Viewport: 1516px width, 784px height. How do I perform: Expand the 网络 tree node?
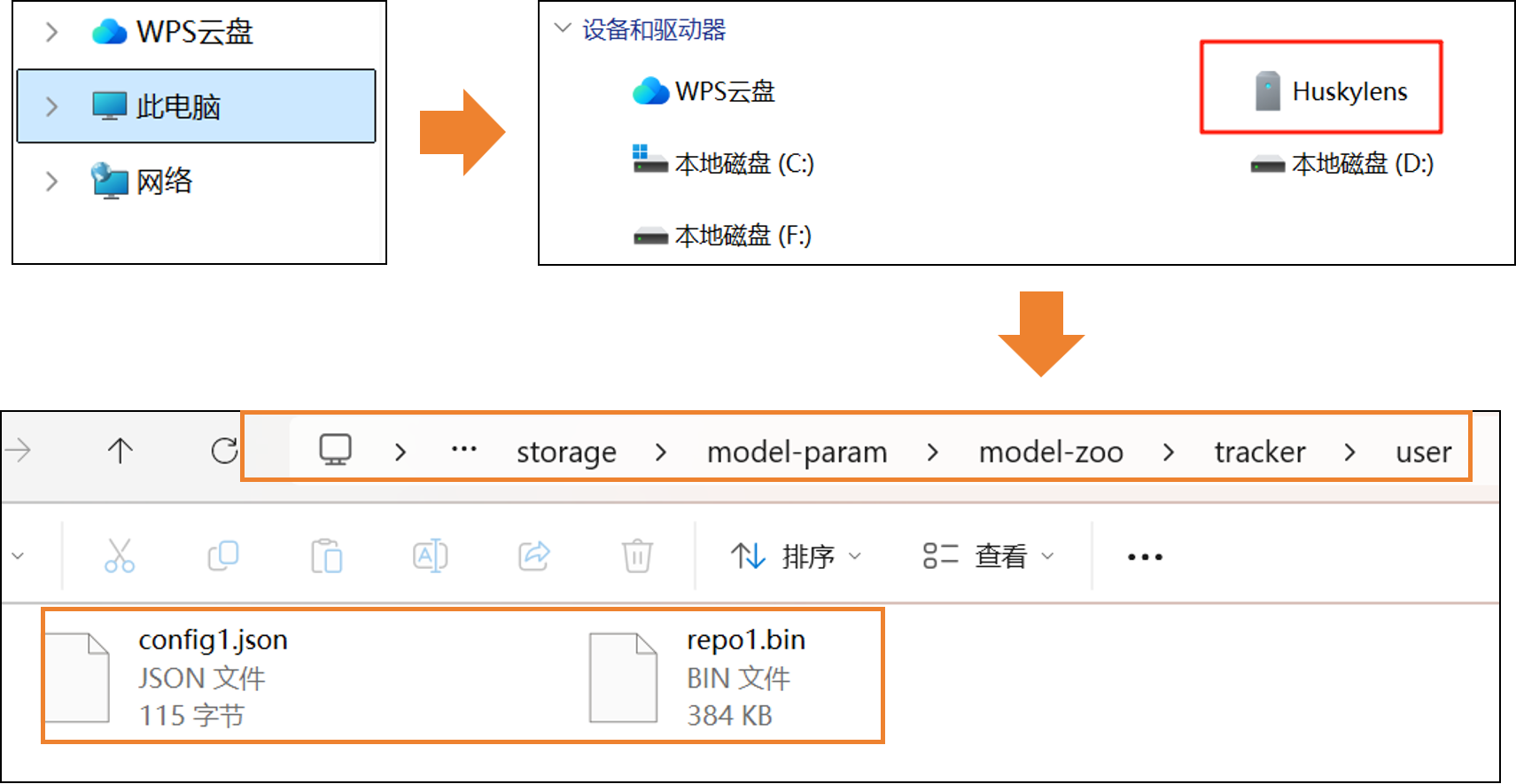click(x=51, y=182)
